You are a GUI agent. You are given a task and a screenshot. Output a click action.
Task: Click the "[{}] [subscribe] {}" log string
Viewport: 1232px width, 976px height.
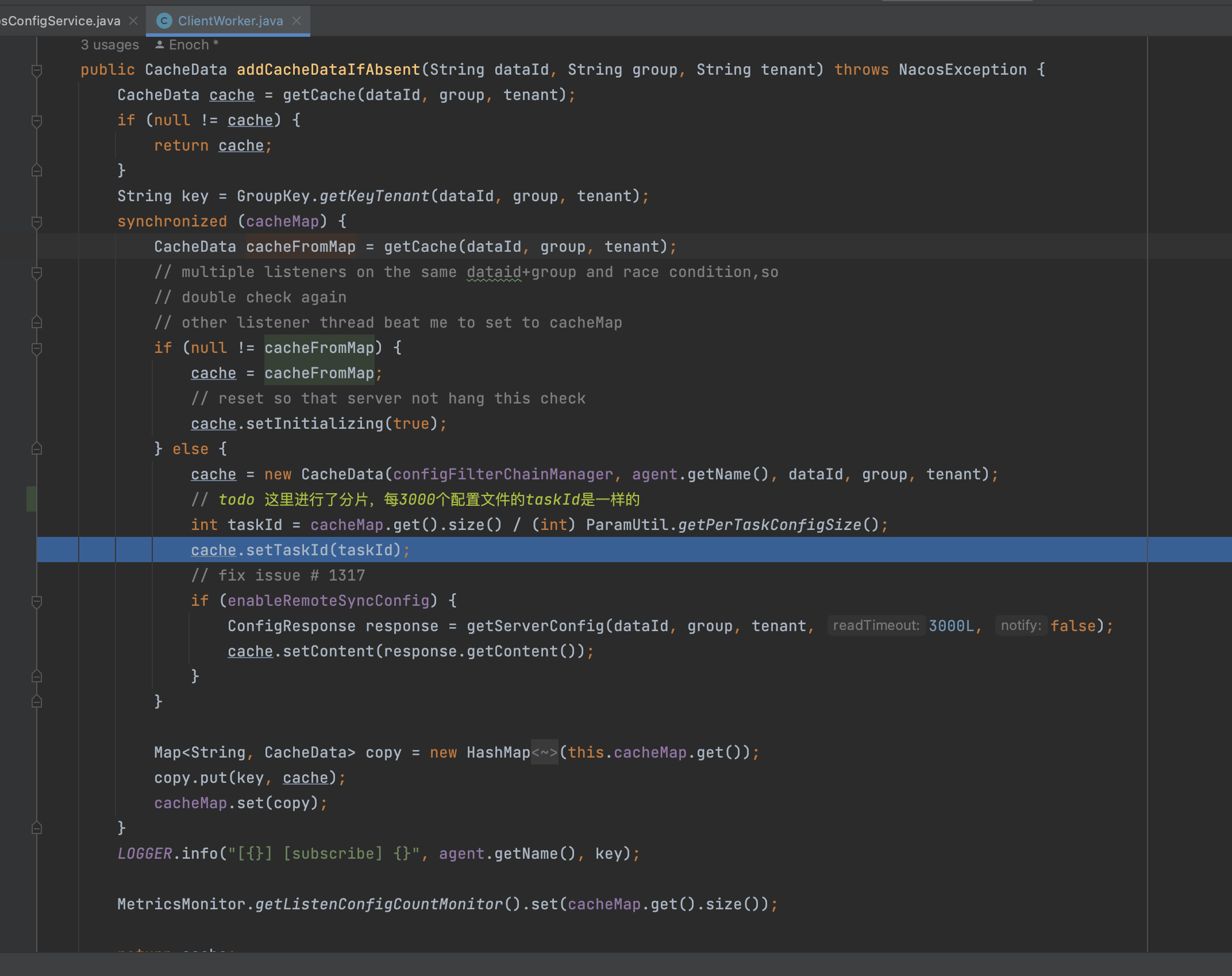[x=324, y=854]
